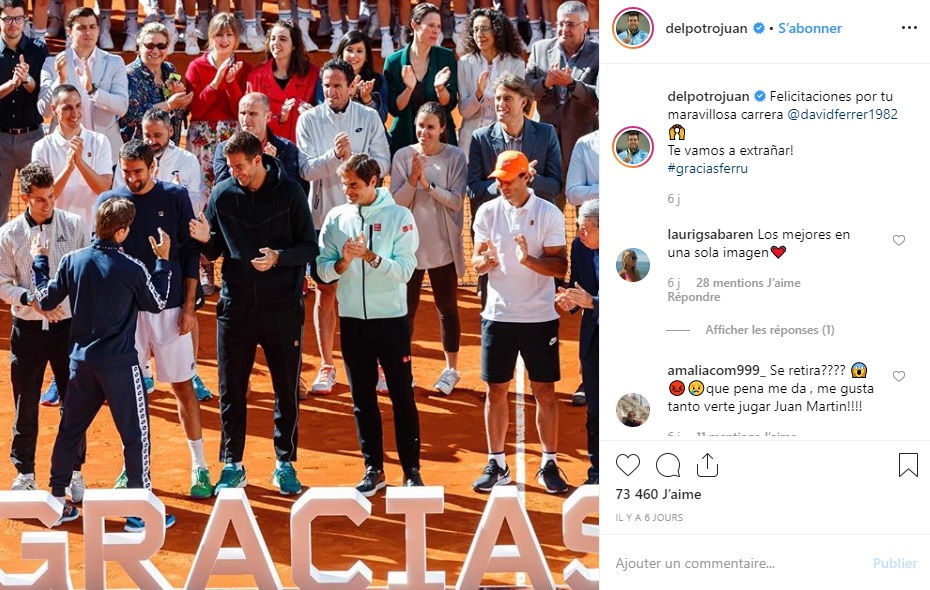Share the post using the share icon
930x590 pixels.
[707, 465]
